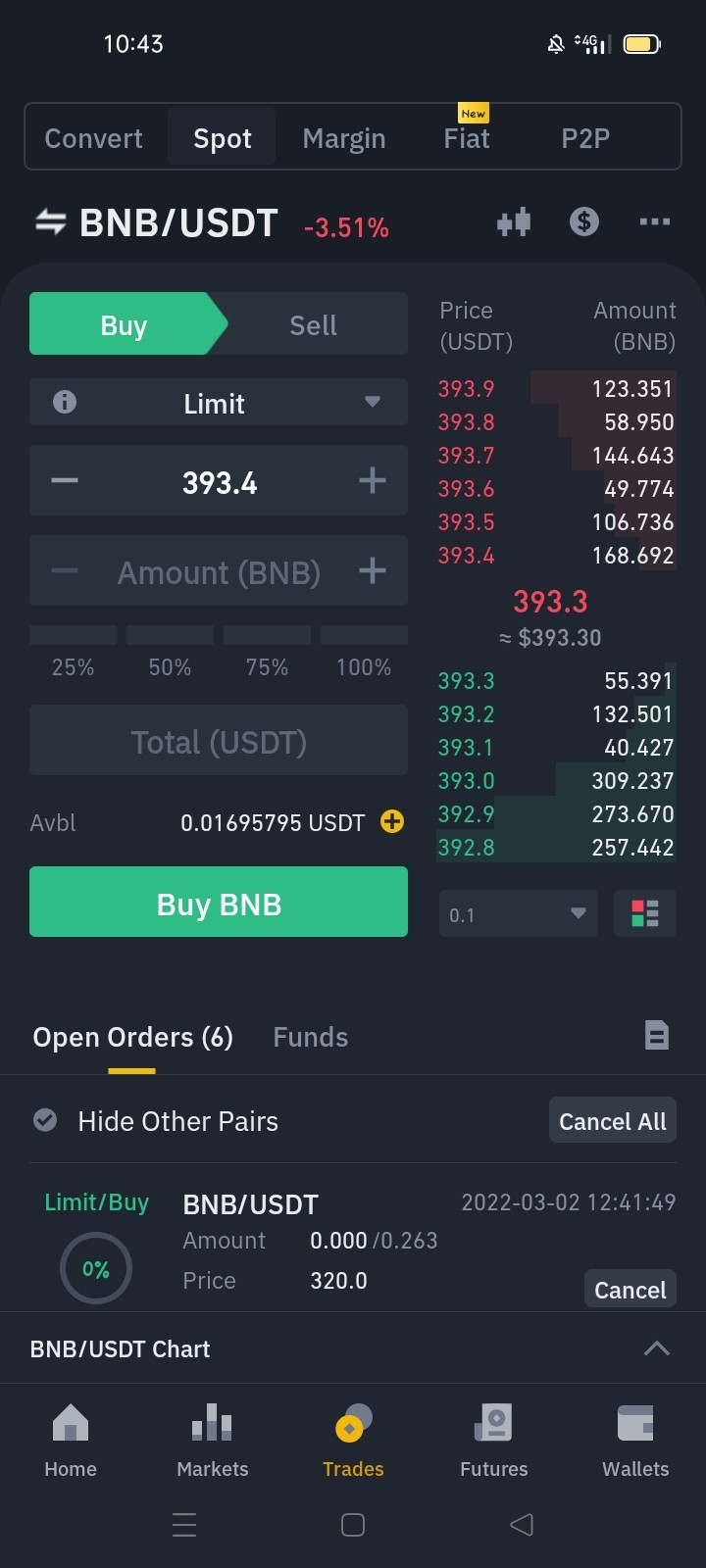The height and width of the screenshot is (1568, 706).
Task: Toggle Hide Other Pairs checkbox
Action: pos(45,1120)
